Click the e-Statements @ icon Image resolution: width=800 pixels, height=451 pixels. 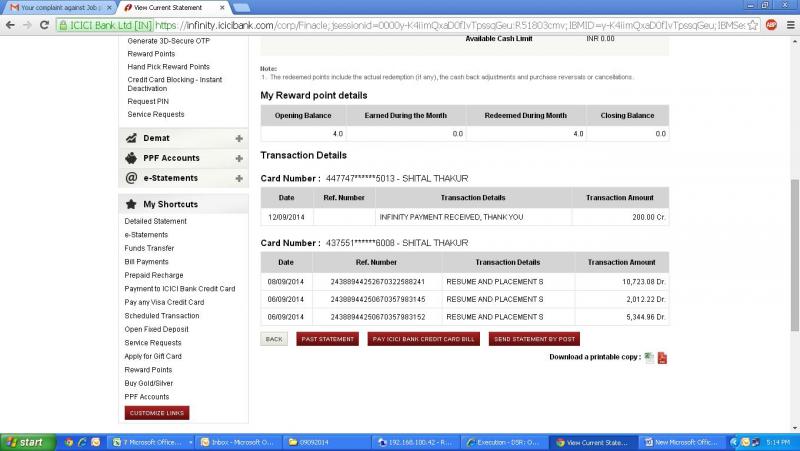click(x=131, y=178)
